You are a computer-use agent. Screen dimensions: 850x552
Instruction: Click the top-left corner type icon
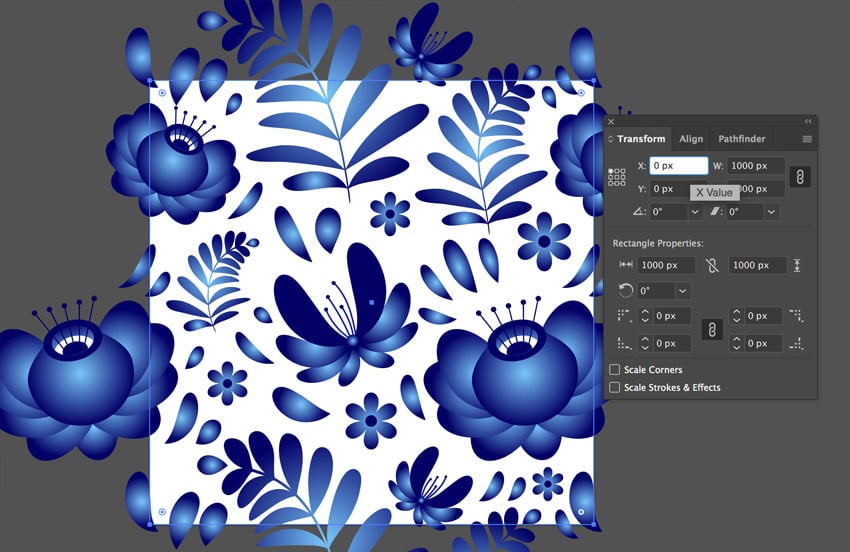pyautogui.click(x=624, y=316)
